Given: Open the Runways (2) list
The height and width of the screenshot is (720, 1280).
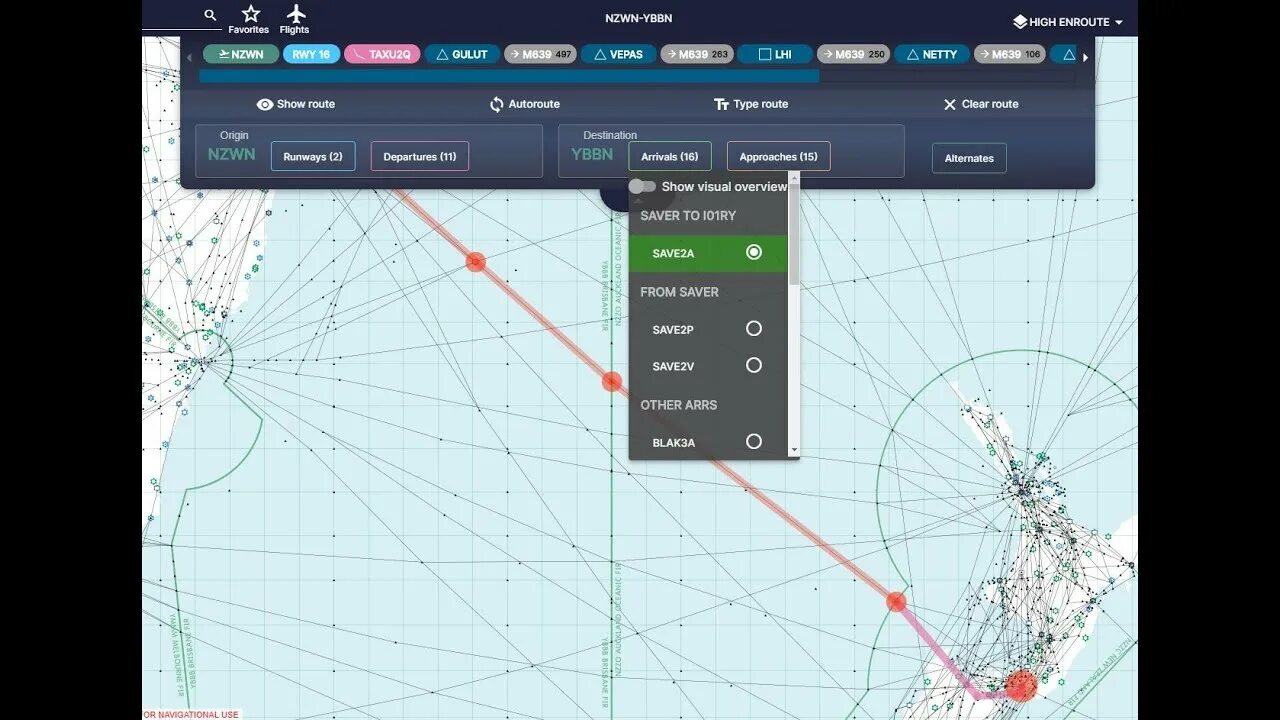Looking at the screenshot, I should (x=313, y=157).
